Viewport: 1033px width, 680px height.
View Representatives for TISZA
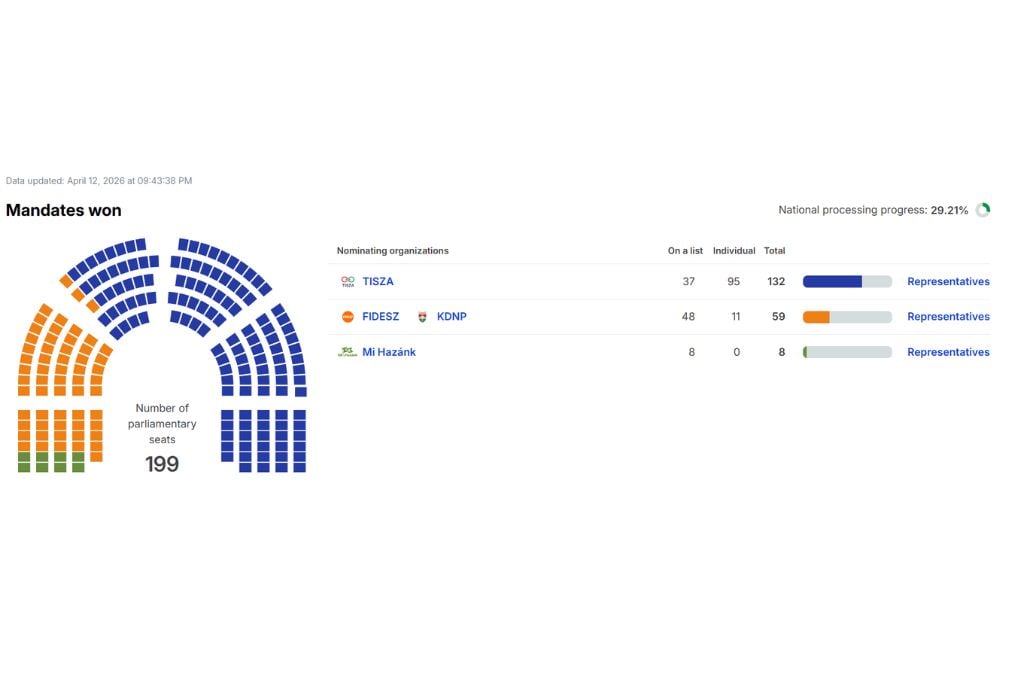tap(948, 282)
